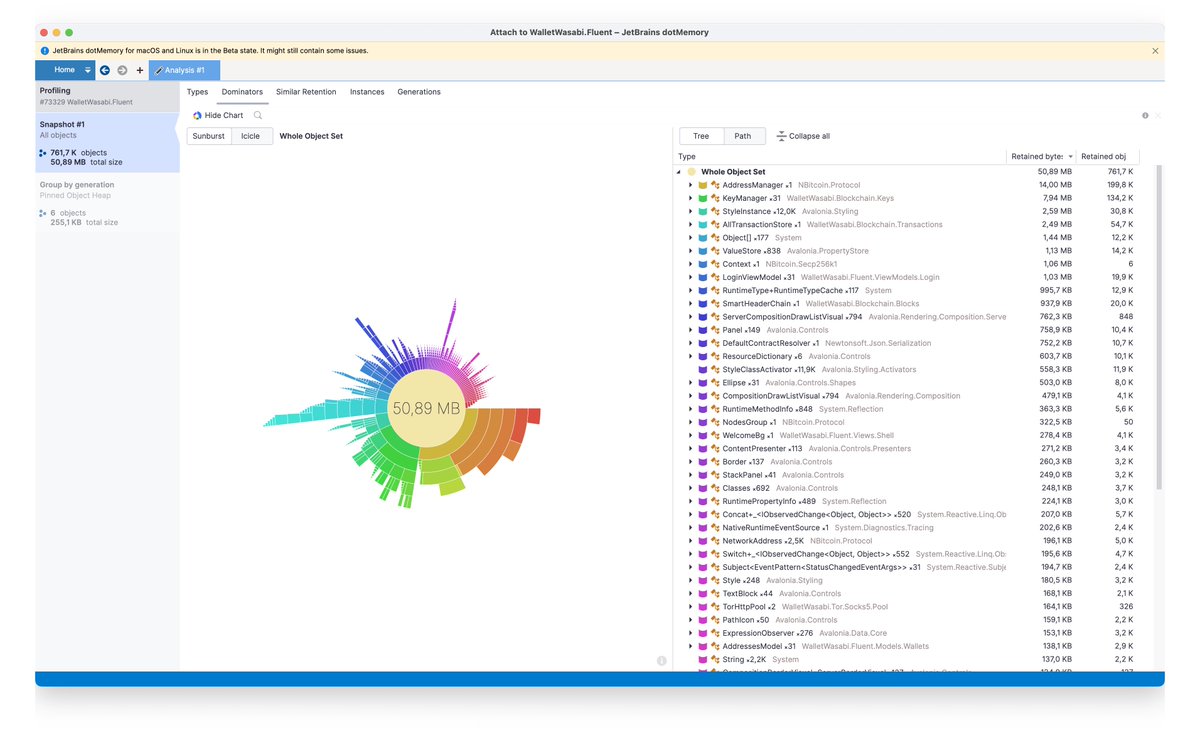Click the tree view vertical scrollbar
The image size is (1200, 733).
(1159, 328)
